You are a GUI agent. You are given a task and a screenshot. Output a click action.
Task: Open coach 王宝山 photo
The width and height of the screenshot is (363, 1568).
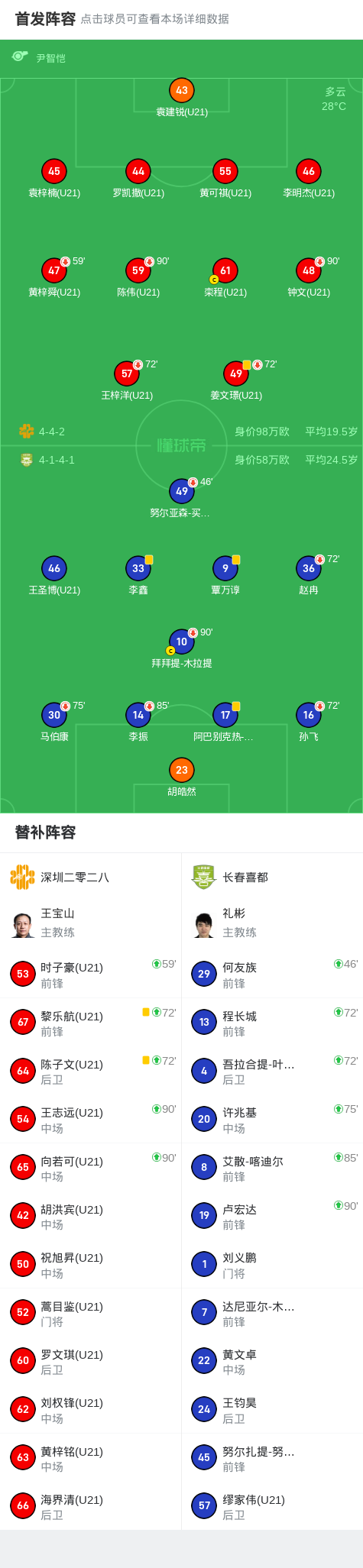(x=23, y=924)
